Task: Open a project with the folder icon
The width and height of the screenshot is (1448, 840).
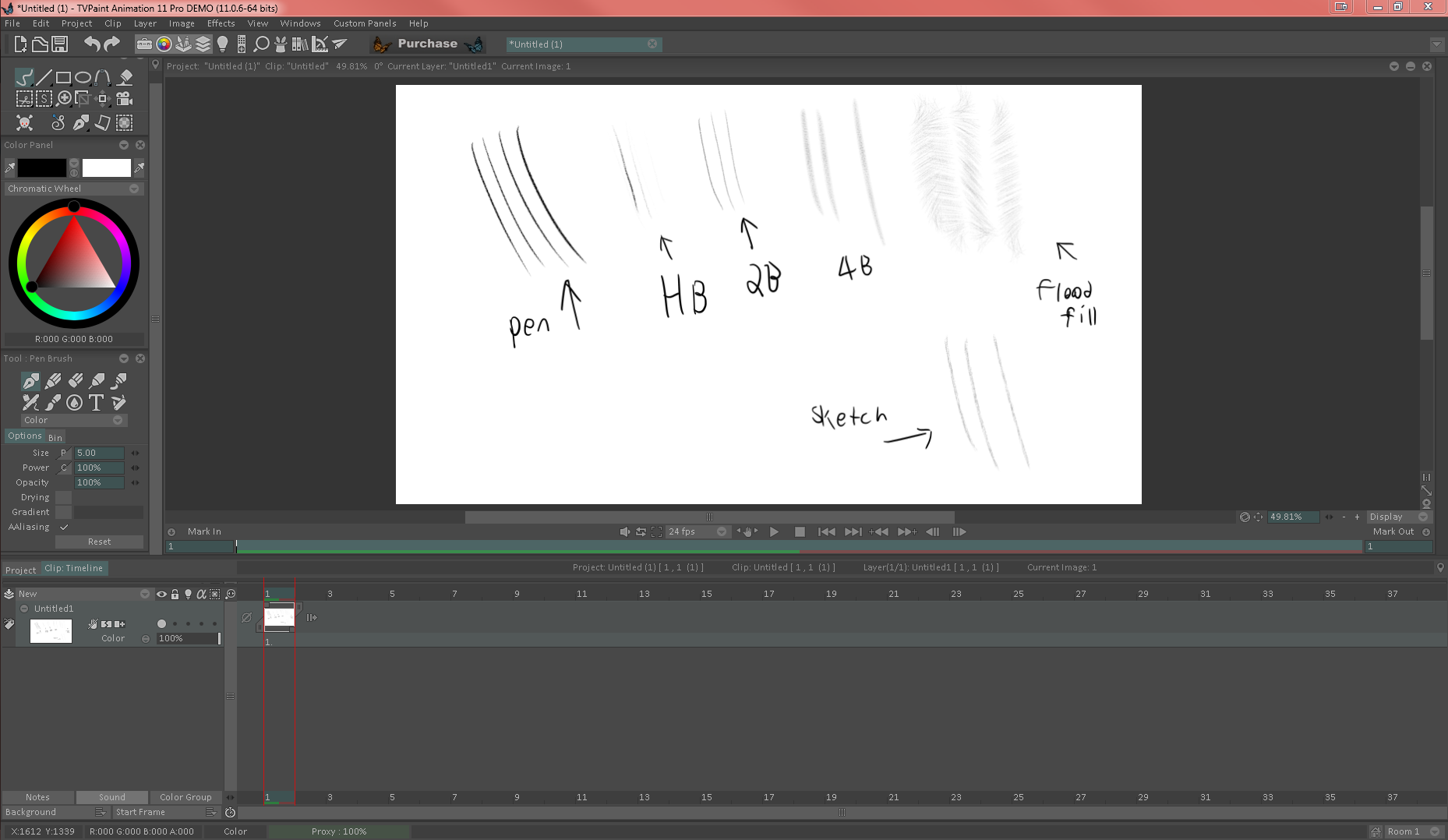Action: (40, 44)
